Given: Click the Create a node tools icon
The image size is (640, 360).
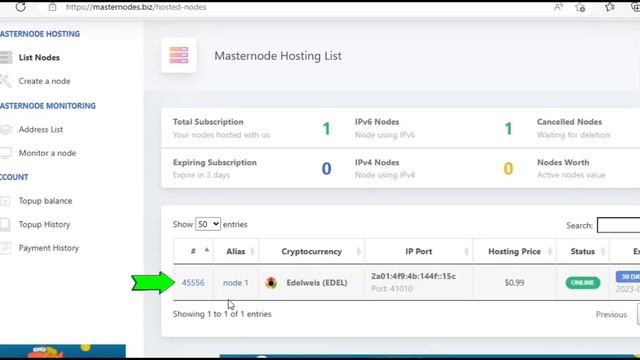Looking at the screenshot, I should point(6,81).
